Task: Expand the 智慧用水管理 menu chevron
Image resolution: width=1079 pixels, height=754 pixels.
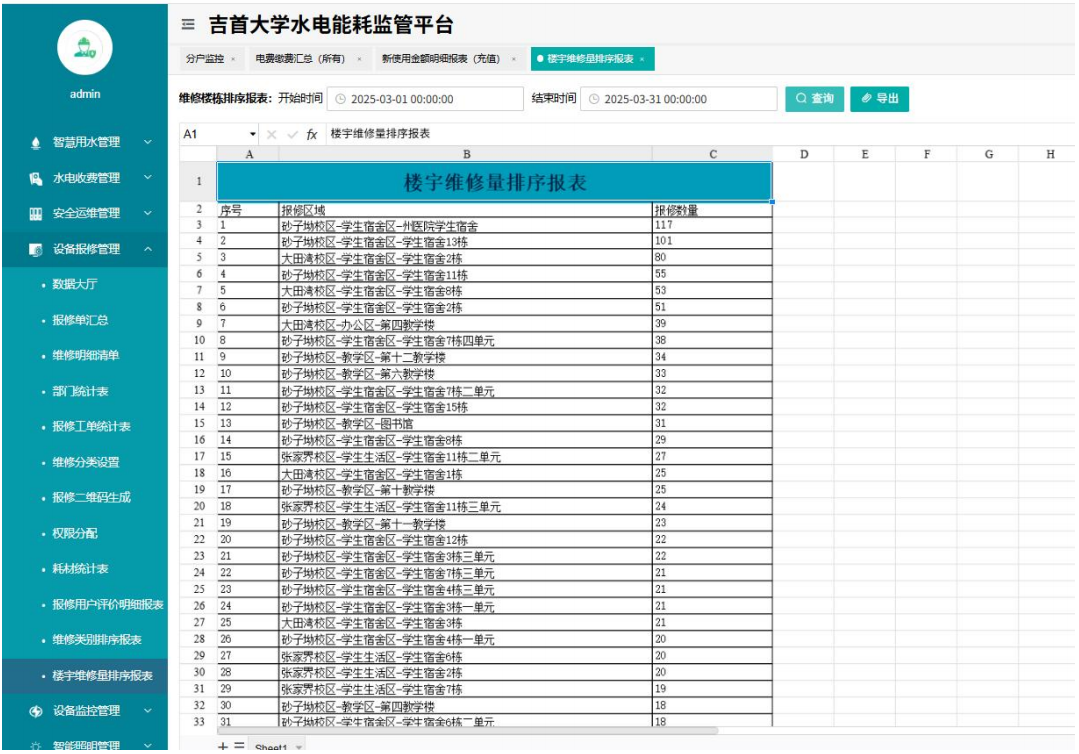Action: [x=148, y=142]
